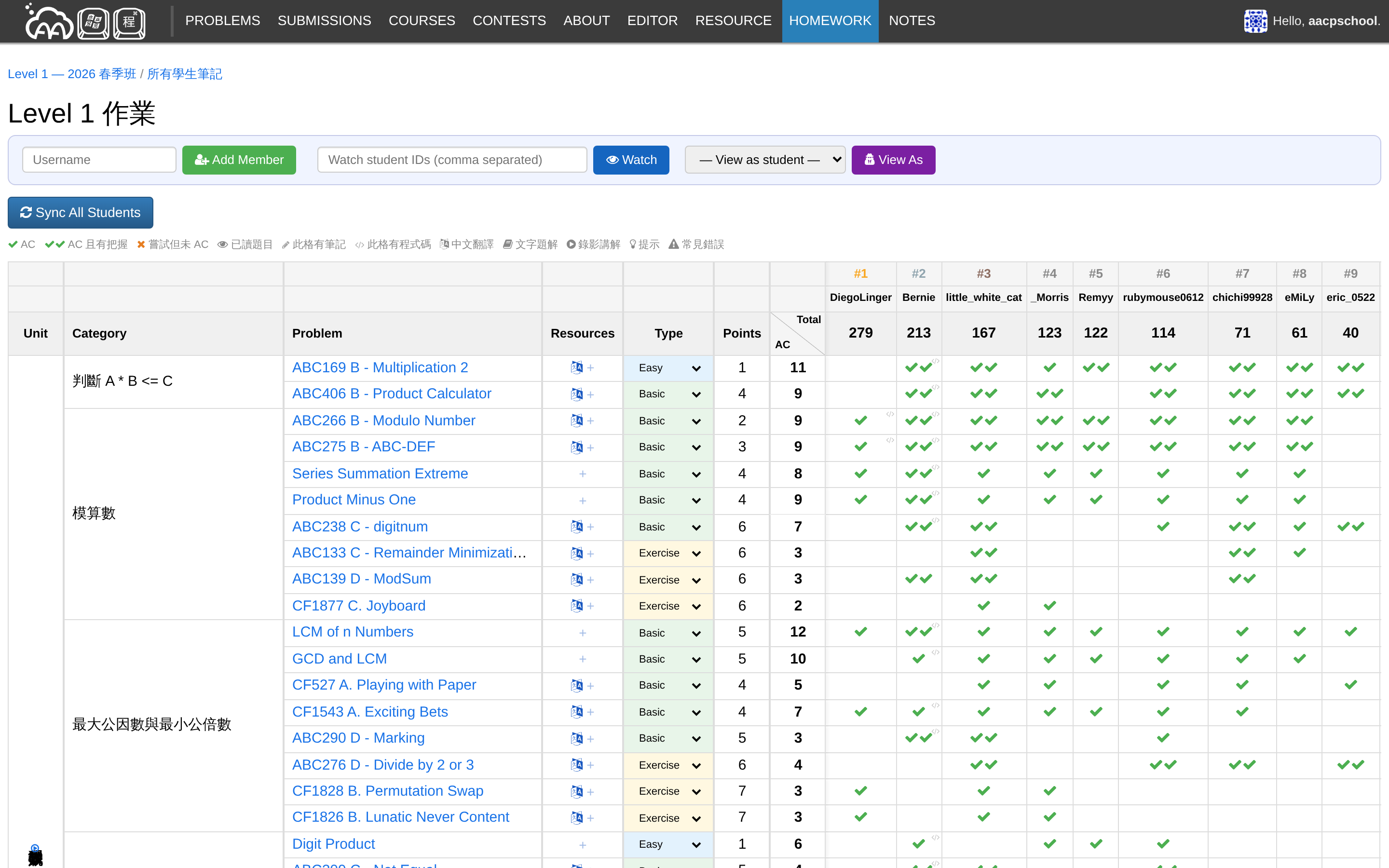This screenshot has width=1389, height=868.
Task: Toggle Bernie's checkmarks for ABC406 B
Action: [x=918, y=394]
